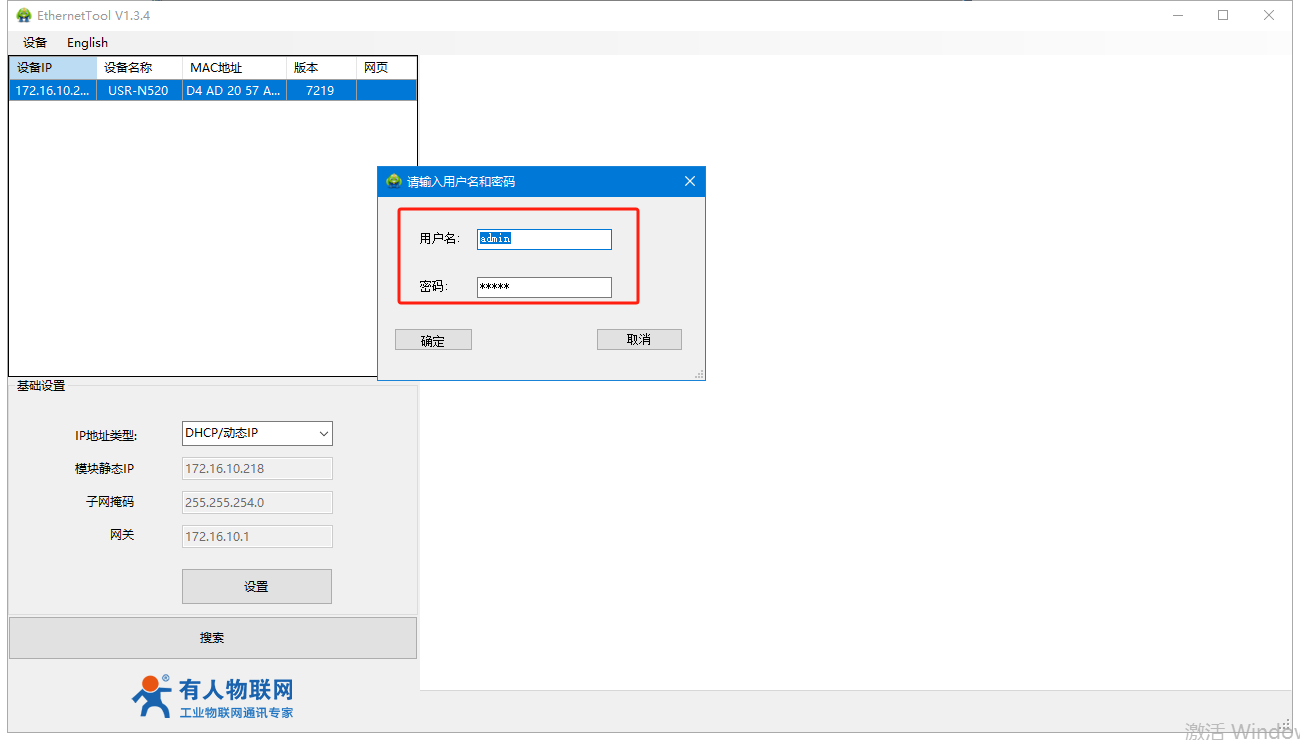Image resolution: width=1300 pixels, height=740 pixels.
Task: Click the dialog resize grip corner
Action: click(699, 374)
